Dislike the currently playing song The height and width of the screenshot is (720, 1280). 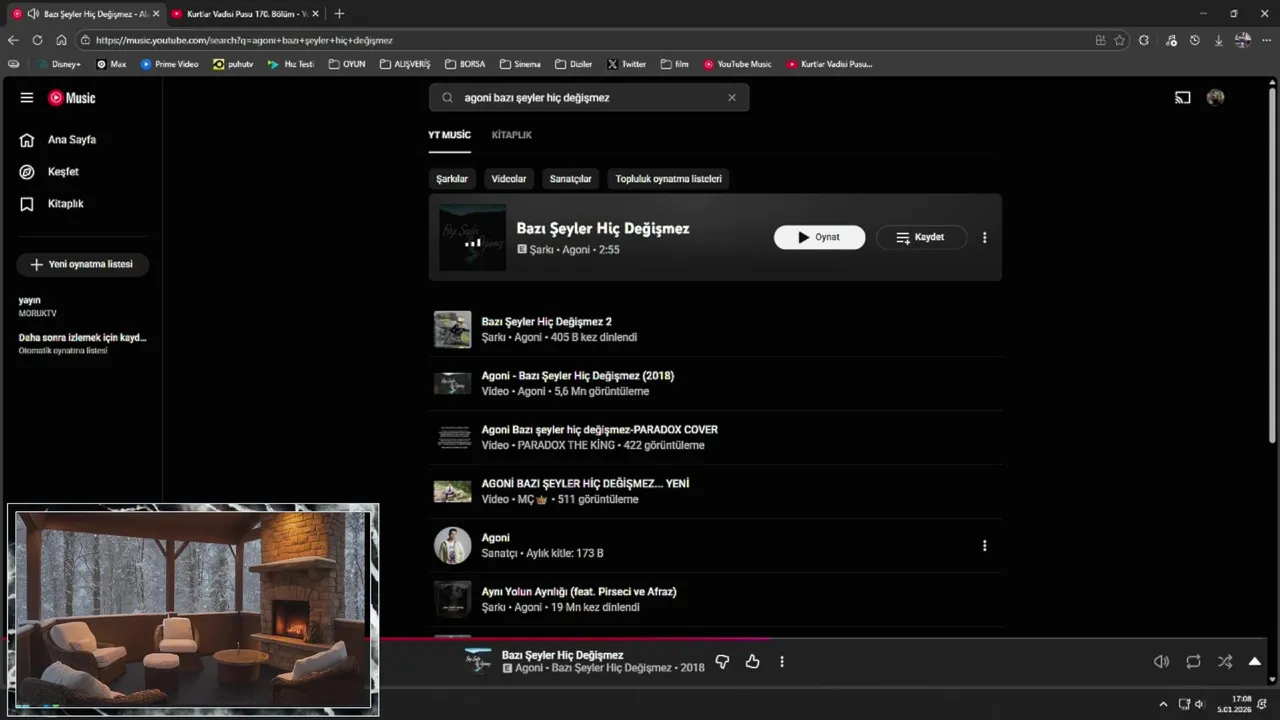[x=722, y=662]
